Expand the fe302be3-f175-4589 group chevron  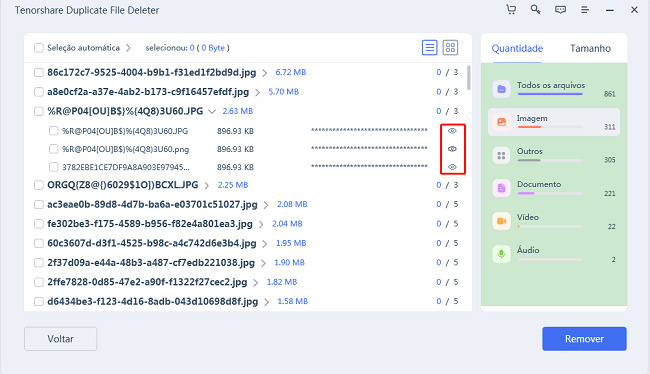tap(261, 225)
